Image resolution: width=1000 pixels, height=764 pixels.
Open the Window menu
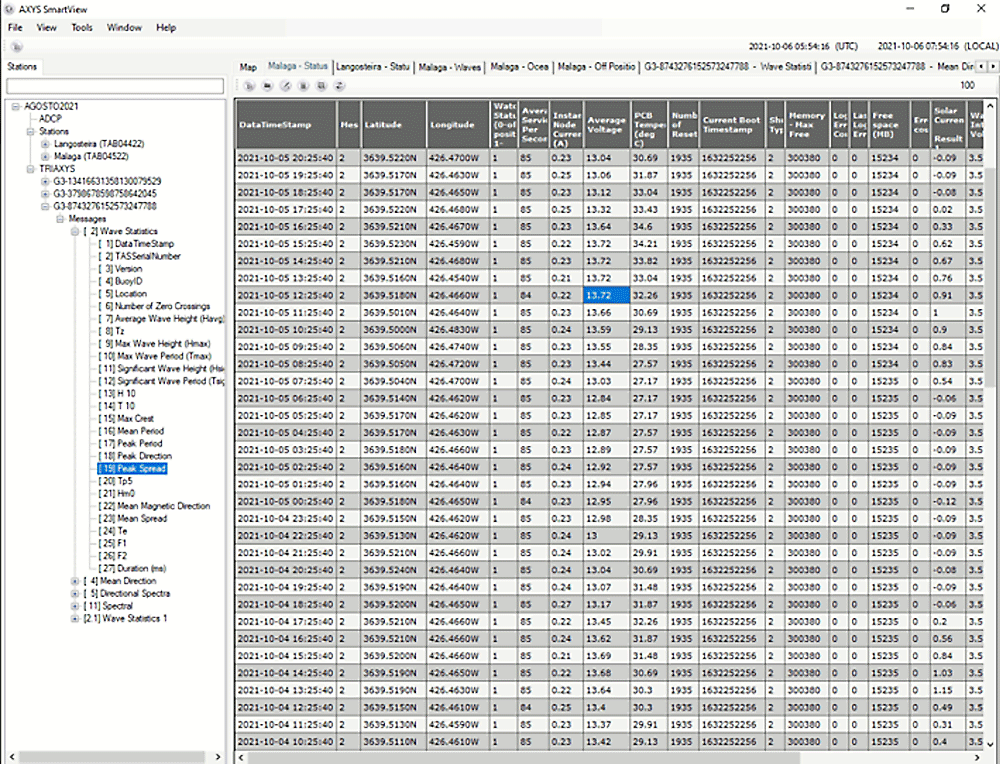click(x=124, y=27)
